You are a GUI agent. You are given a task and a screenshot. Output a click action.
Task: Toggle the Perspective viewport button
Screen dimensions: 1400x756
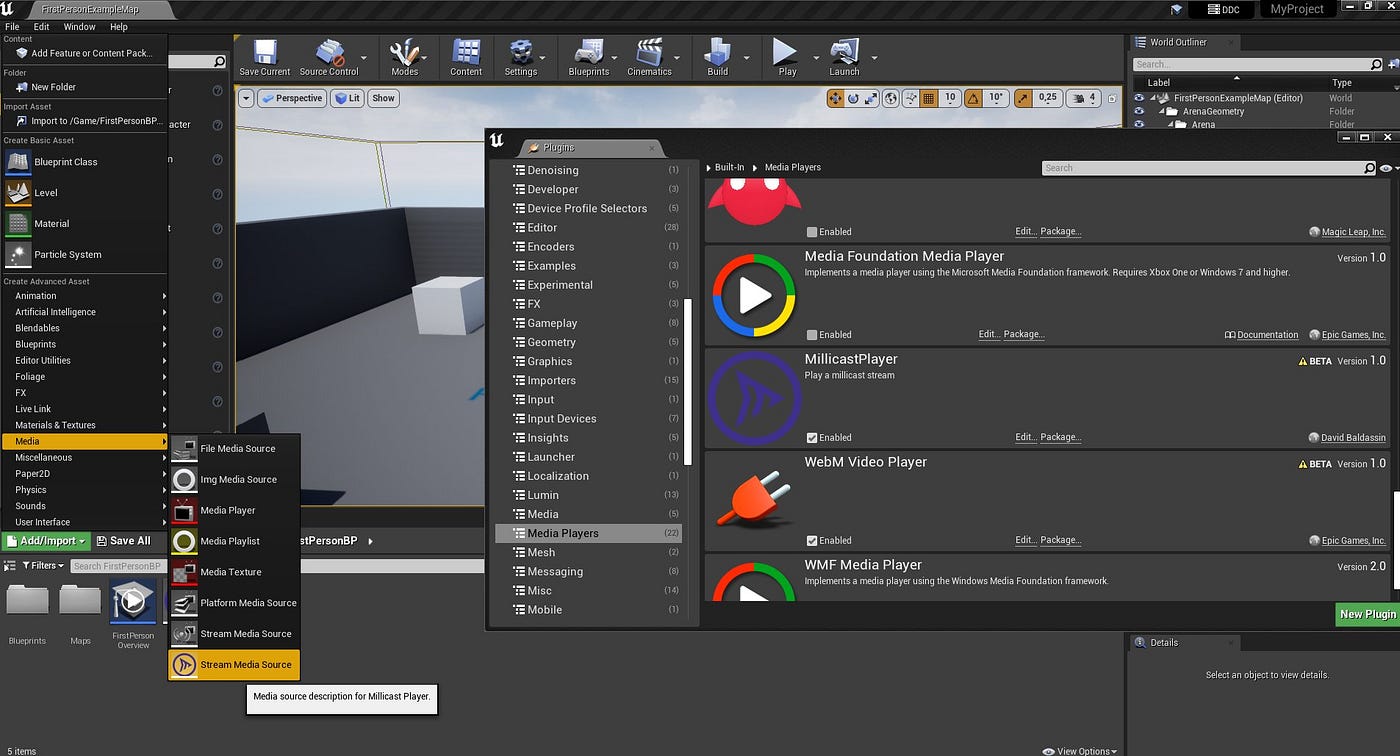pos(291,98)
